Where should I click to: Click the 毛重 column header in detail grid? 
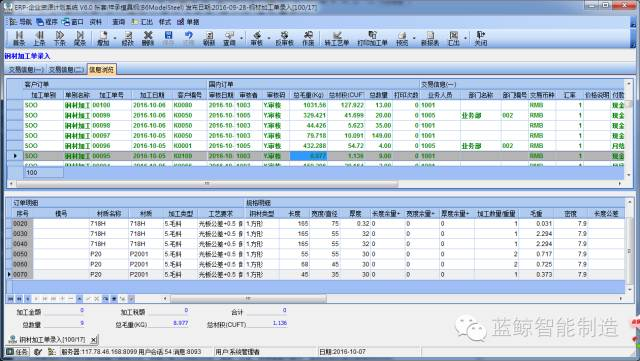(x=536, y=213)
